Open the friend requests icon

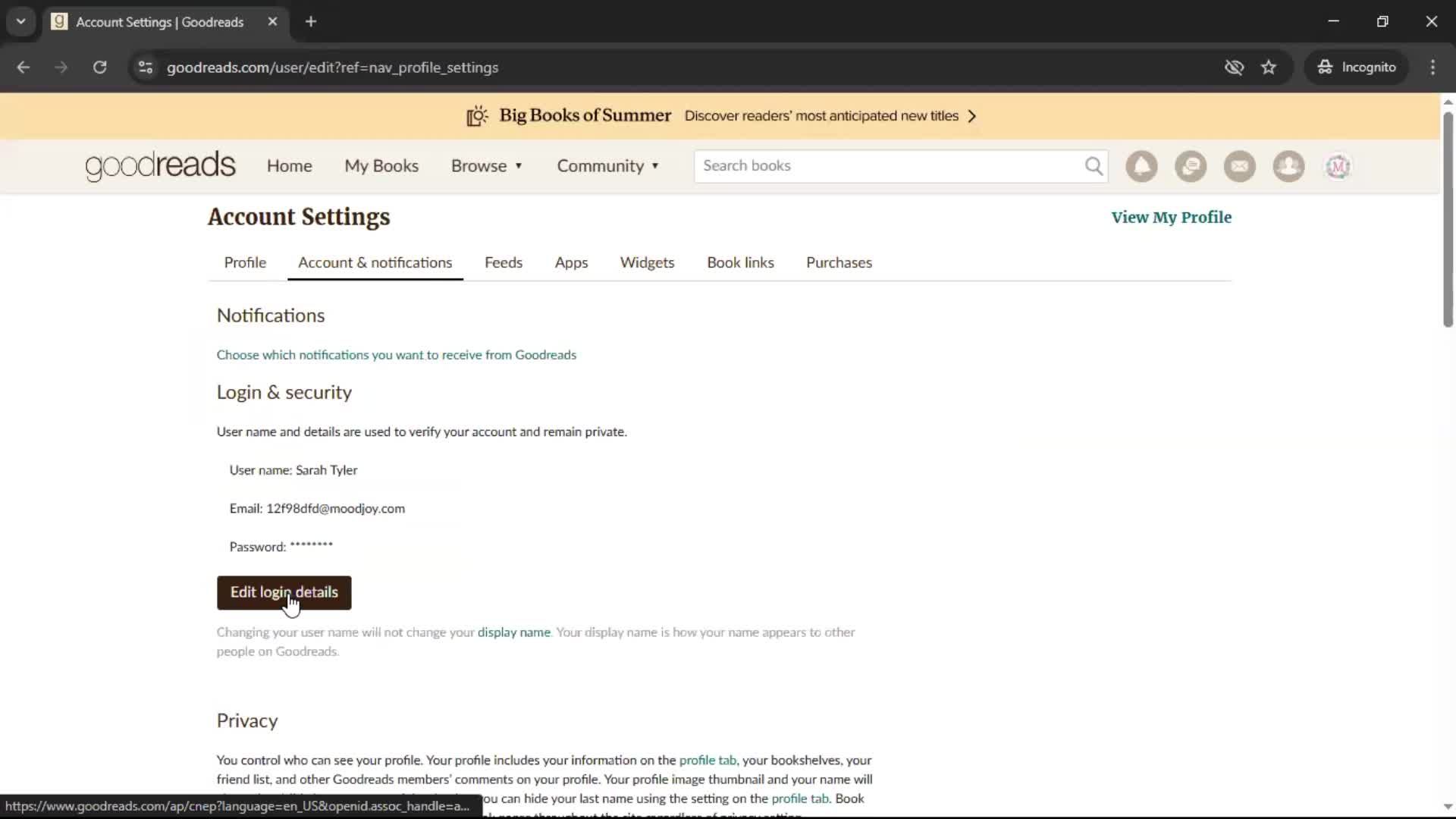click(1288, 166)
